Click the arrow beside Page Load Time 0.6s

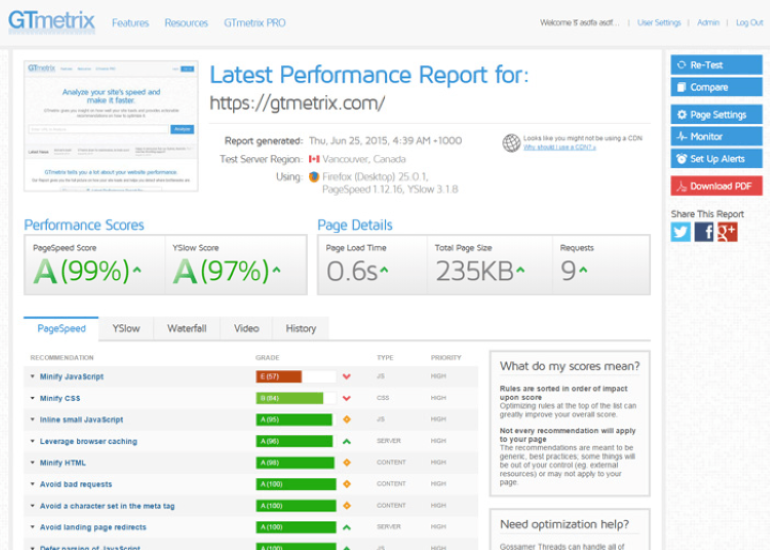click(384, 270)
